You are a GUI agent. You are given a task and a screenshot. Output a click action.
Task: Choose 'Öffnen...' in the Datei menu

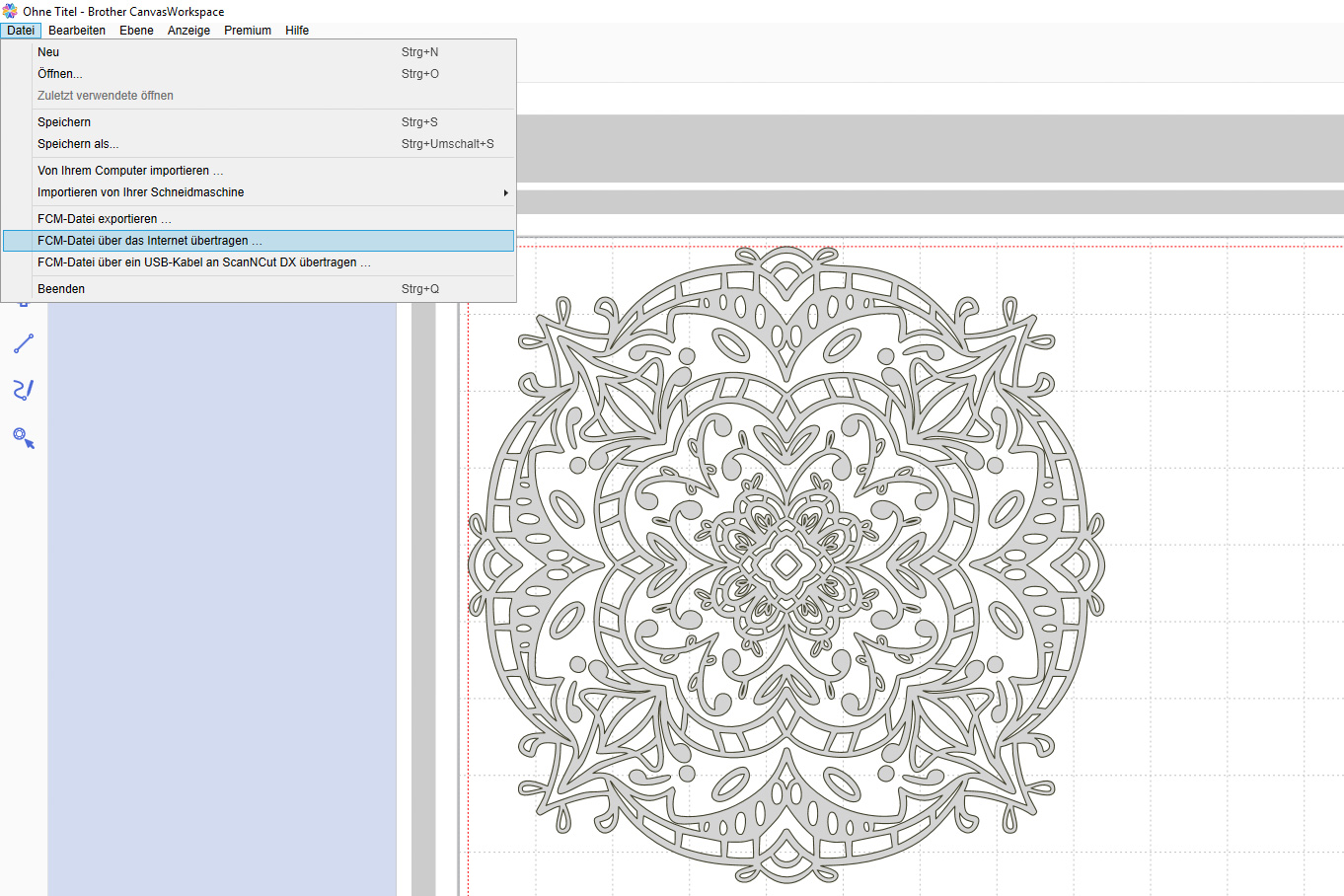coord(59,74)
